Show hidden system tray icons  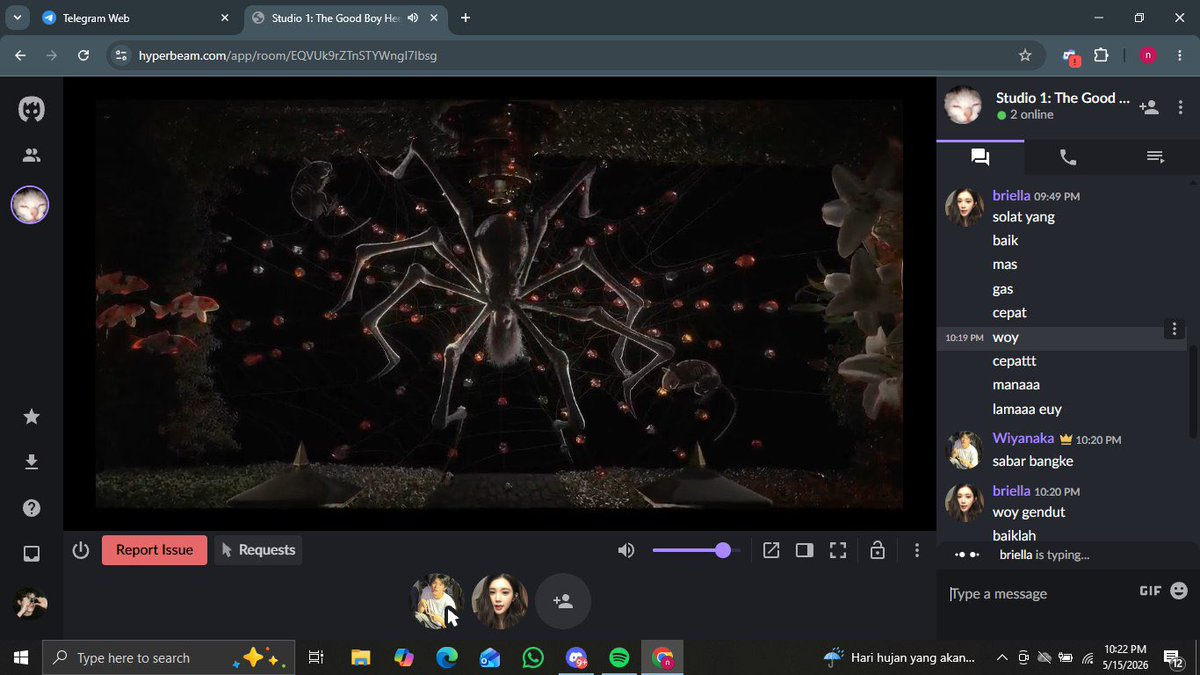(1002, 657)
